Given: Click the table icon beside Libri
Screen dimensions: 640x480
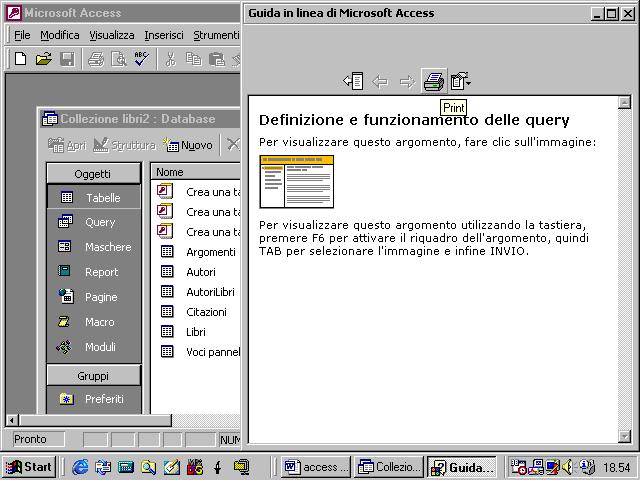Looking at the screenshot, I should point(167,331).
